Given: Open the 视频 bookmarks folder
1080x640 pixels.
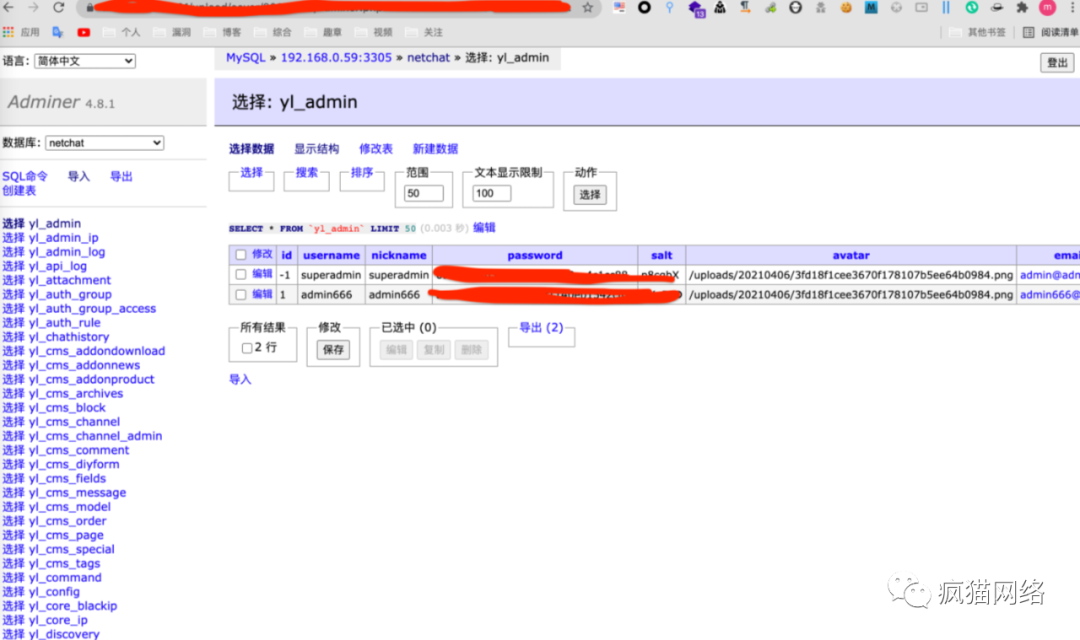Looking at the screenshot, I should pos(373,32).
